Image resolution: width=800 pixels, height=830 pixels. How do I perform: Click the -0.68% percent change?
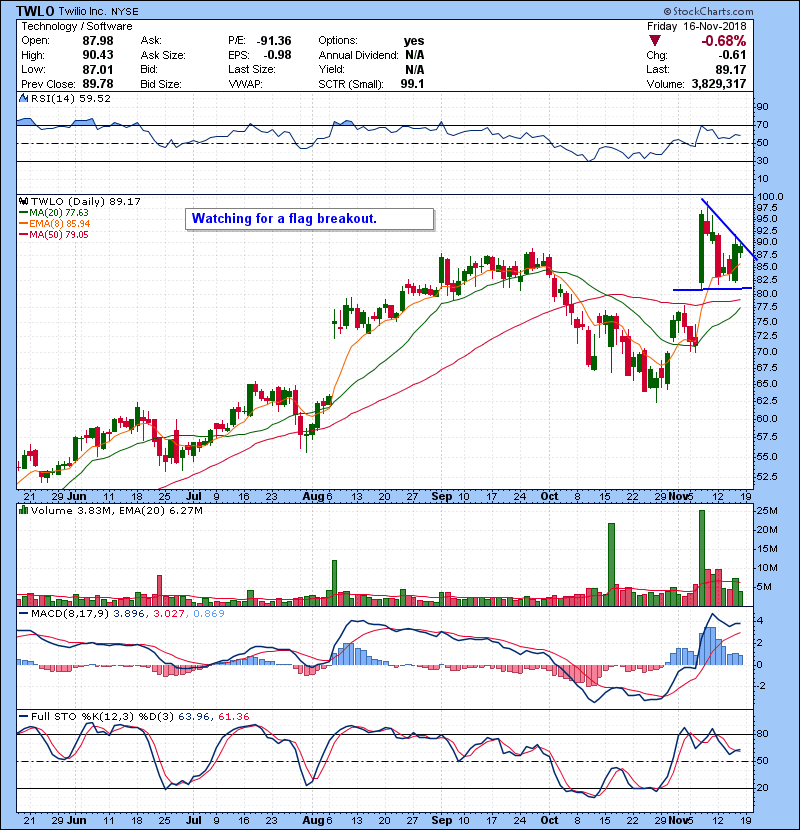click(x=723, y=41)
